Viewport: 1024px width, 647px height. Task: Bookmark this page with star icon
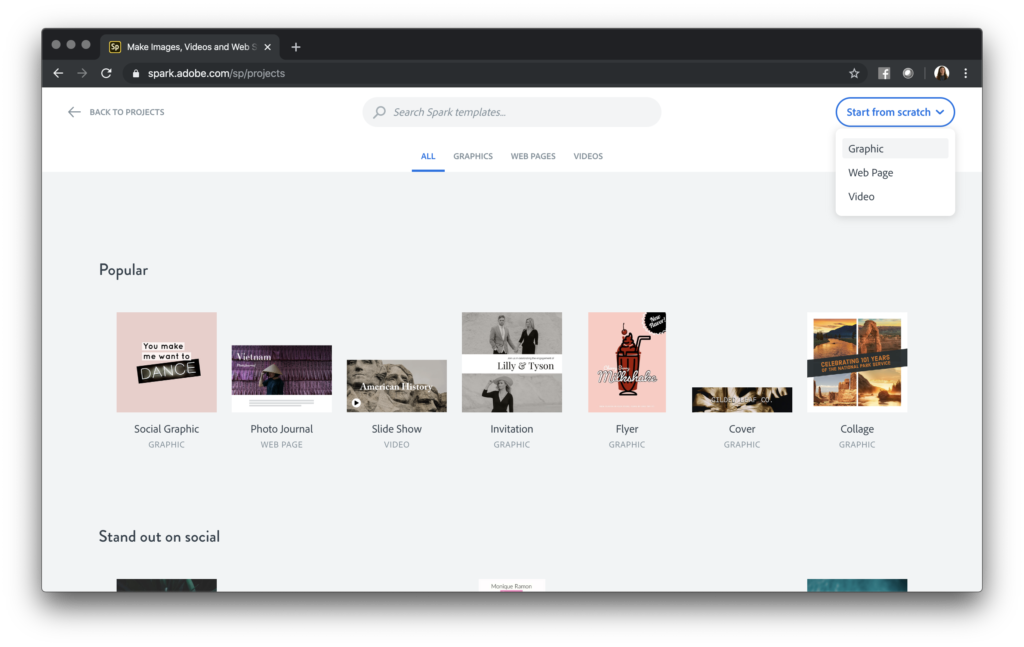[x=854, y=73]
